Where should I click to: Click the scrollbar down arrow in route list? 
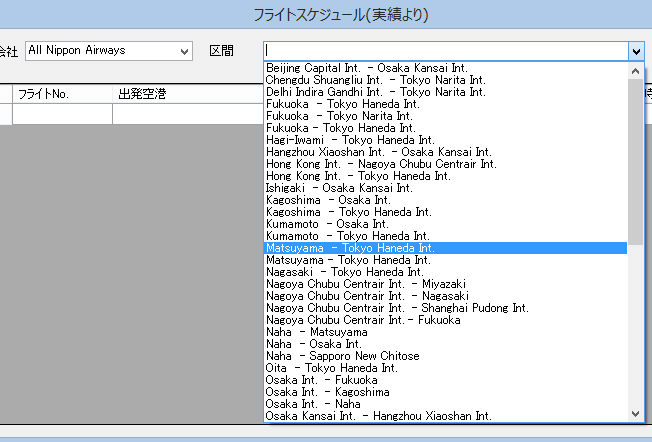tap(636, 413)
